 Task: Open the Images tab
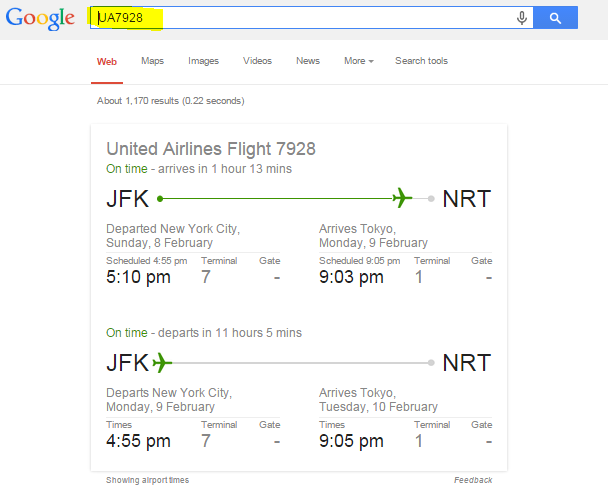coord(203,61)
